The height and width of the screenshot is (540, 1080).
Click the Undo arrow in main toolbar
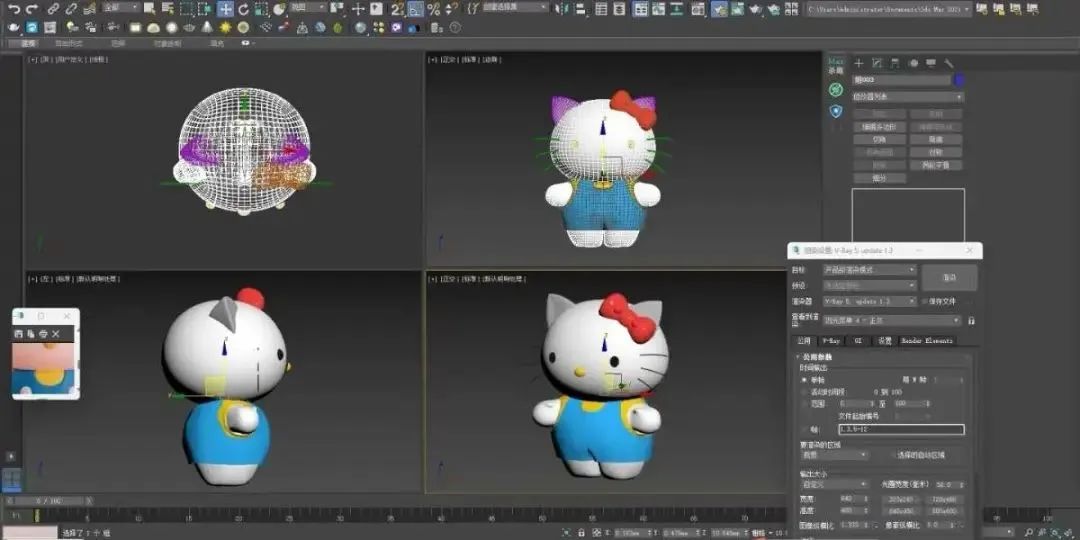coord(14,9)
